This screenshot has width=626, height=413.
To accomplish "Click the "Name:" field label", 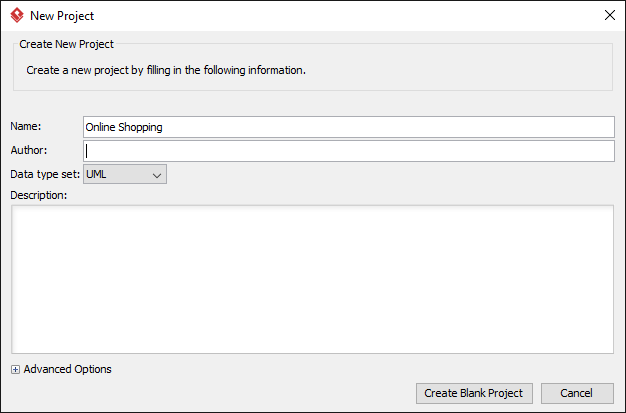I will (26, 126).
